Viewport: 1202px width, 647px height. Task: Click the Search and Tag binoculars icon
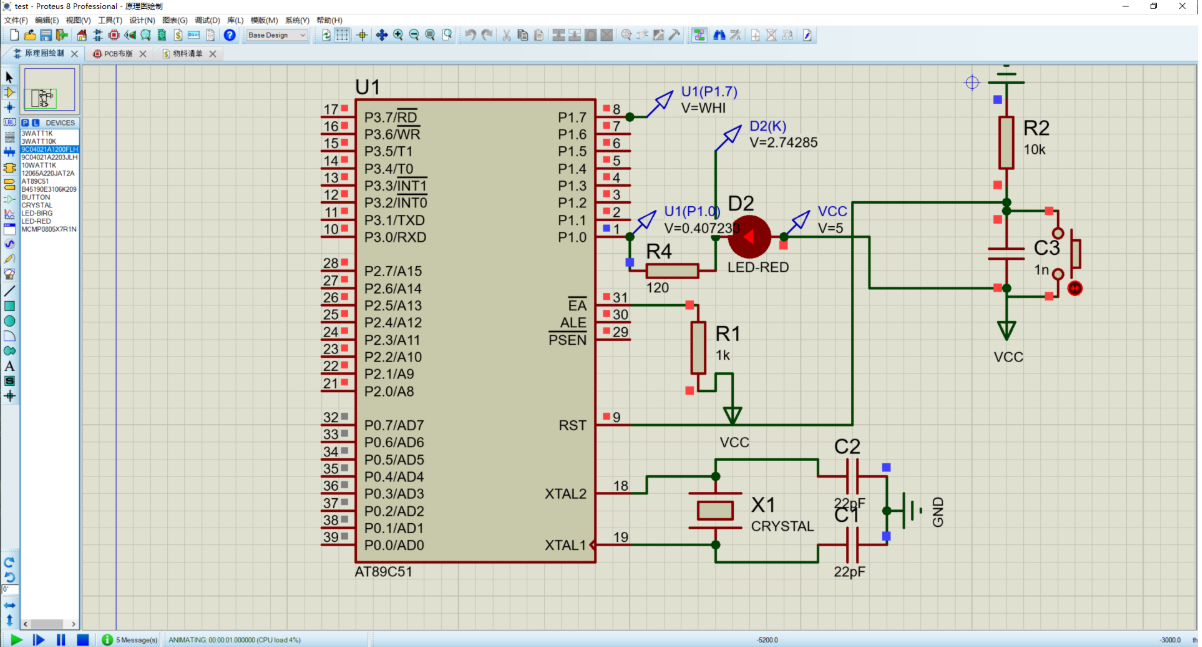click(718, 35)
